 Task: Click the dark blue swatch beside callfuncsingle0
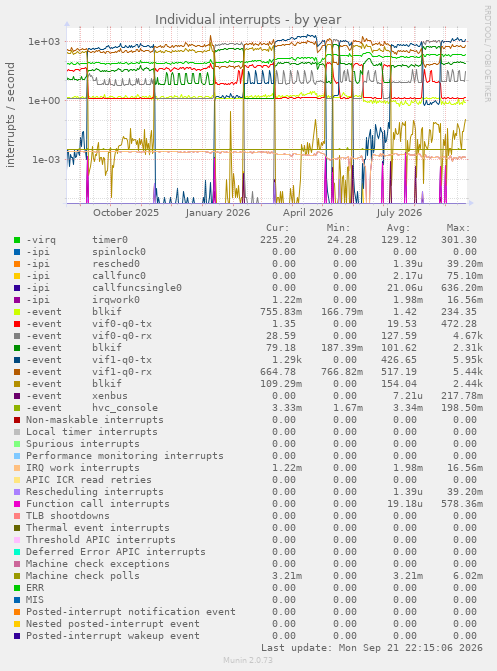(17, 288)
